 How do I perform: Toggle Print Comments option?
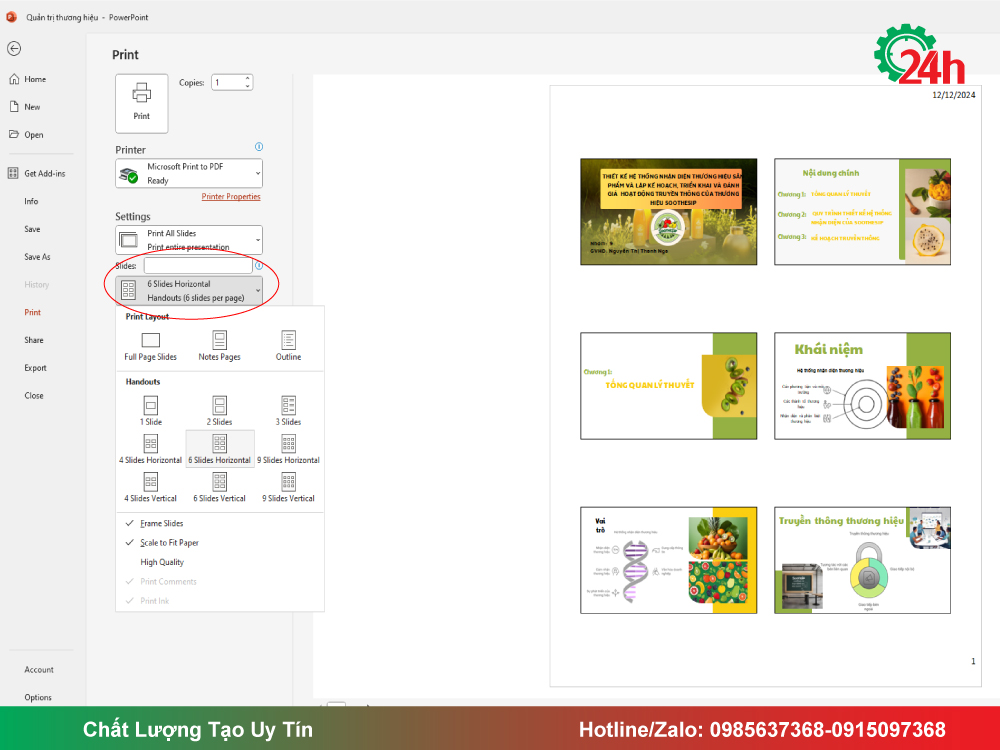(x=168, y=582)
